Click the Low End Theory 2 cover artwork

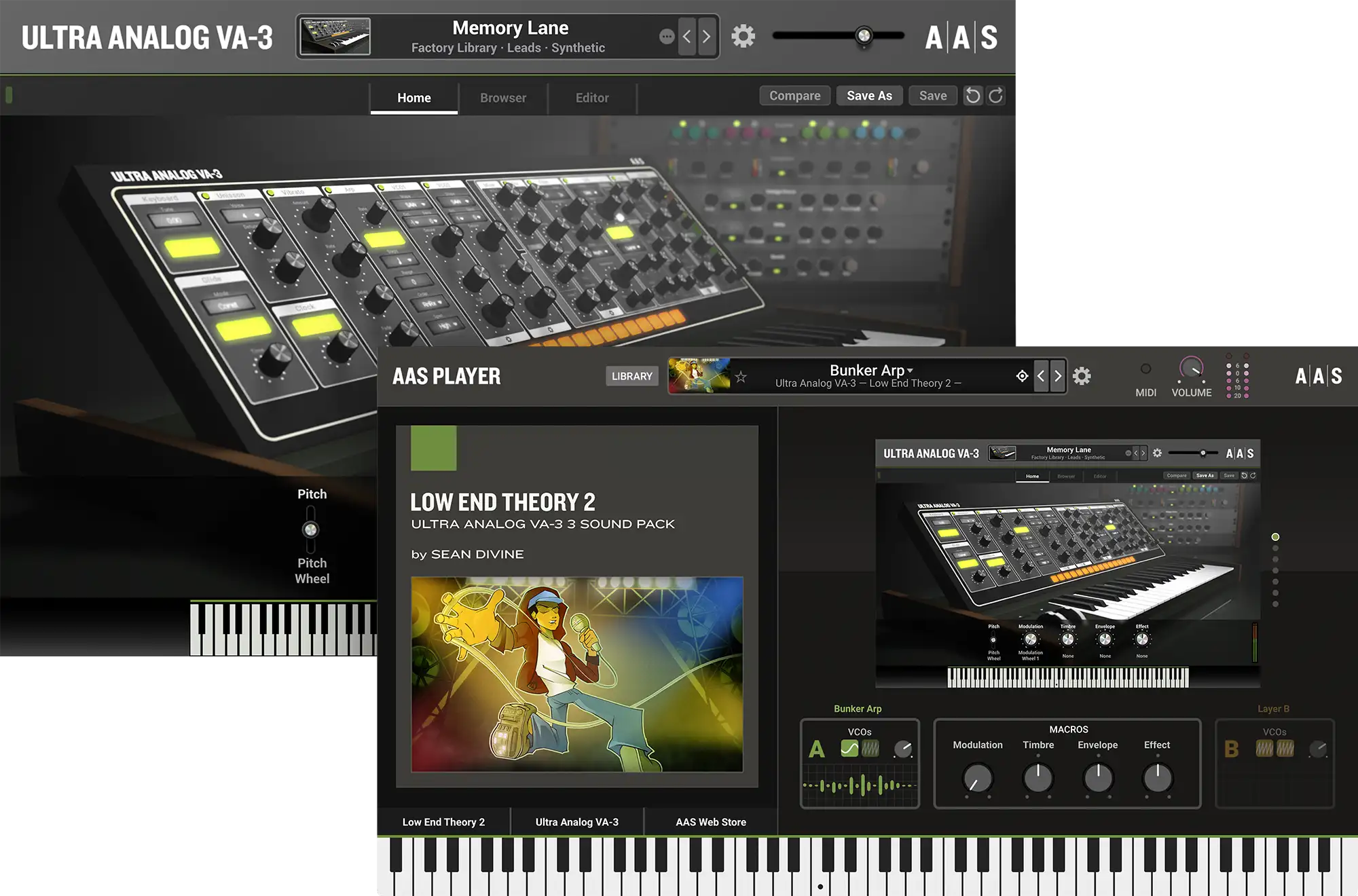[x=577, y=674]
